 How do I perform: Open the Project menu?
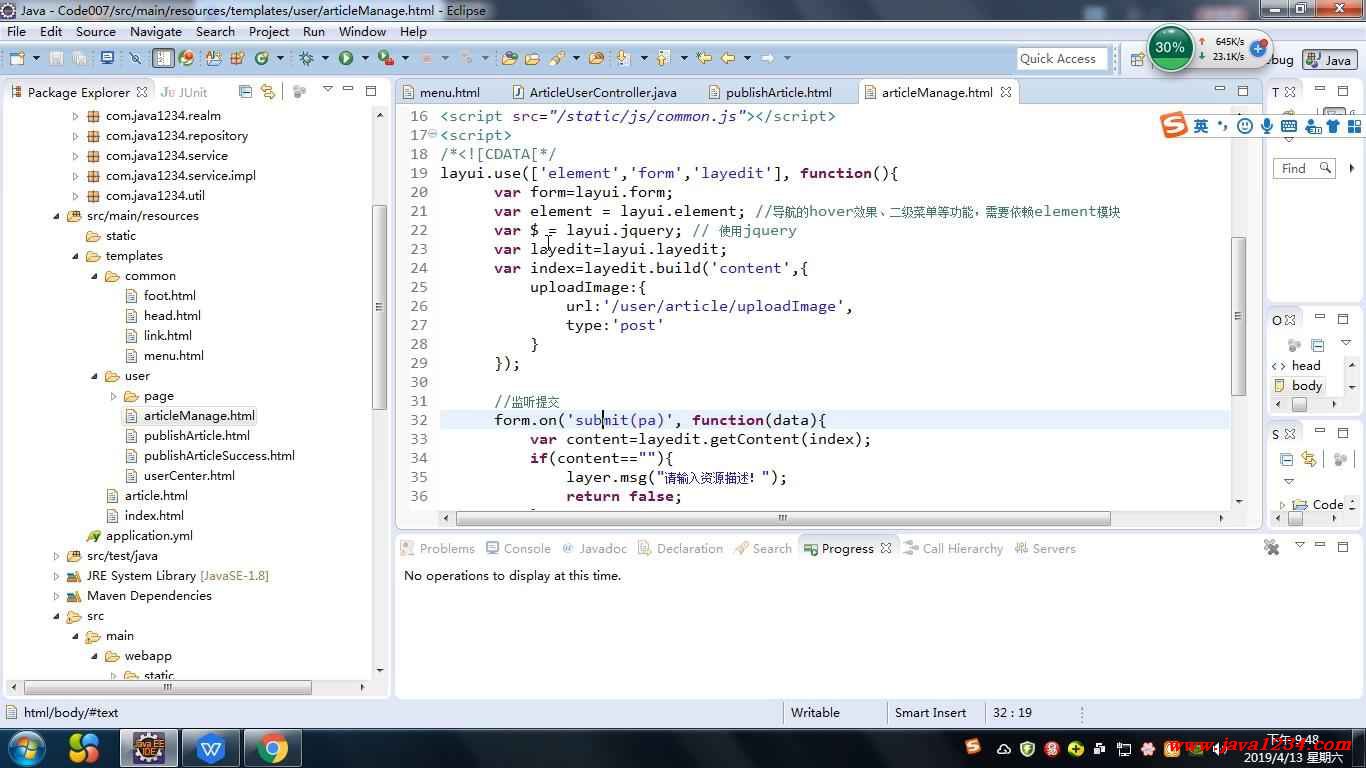pyautogui.click(x=269, y=31)
